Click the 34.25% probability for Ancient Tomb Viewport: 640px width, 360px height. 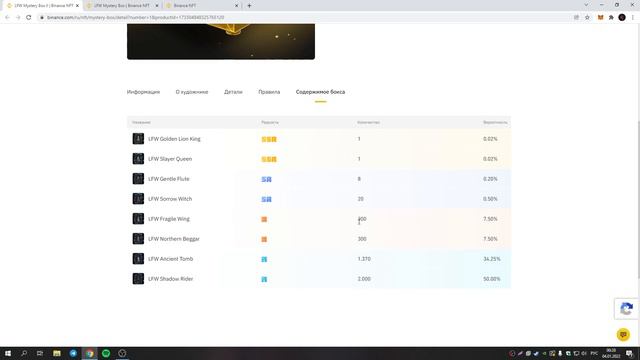click(491, 259)
